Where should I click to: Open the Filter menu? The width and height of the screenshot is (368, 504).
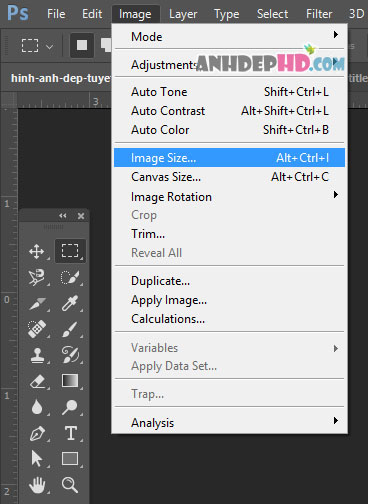click(319, 14)
